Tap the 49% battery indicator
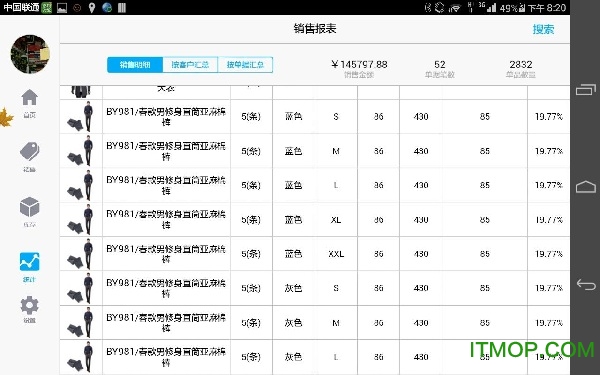Screen dimensions: 600x375 click(512, 8)
